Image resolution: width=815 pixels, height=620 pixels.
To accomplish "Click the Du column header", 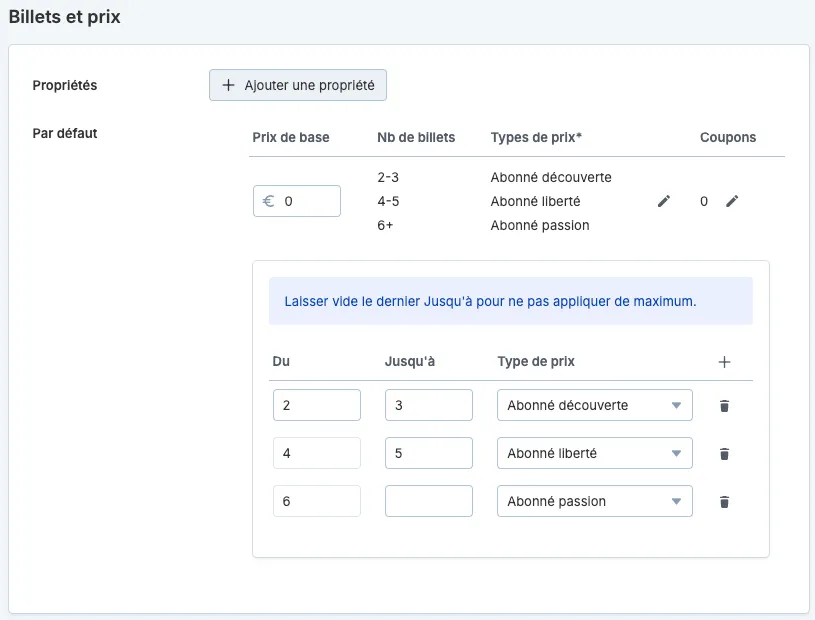I will (281, 362).
